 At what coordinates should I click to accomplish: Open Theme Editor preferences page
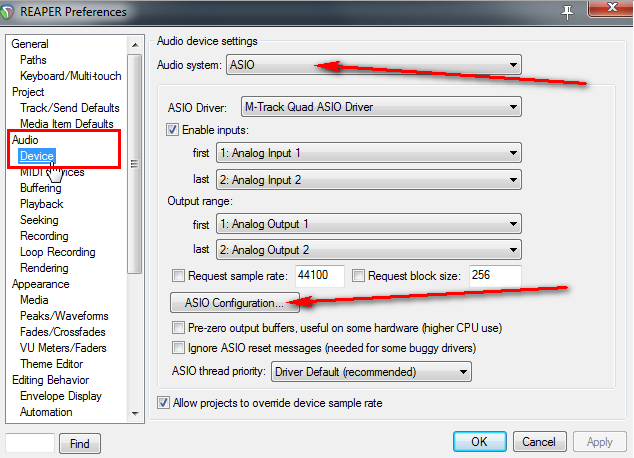51,364
